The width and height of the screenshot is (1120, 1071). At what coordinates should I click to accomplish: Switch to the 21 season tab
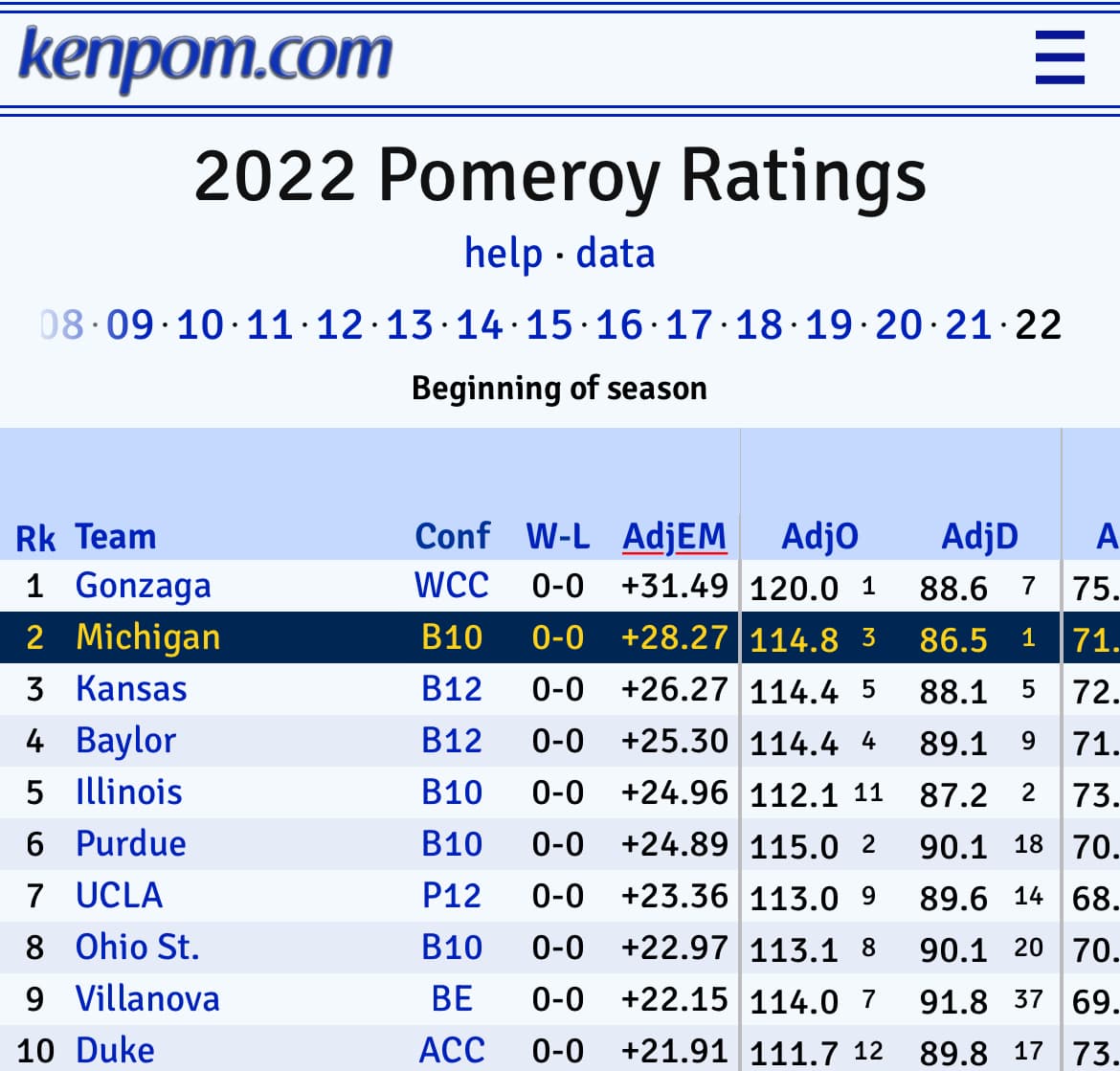(x=968, y=325)
